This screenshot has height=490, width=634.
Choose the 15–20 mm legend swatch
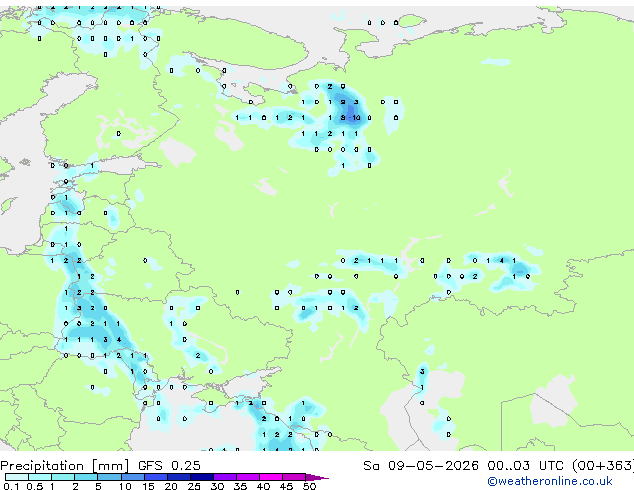click(x=155, y=477)
